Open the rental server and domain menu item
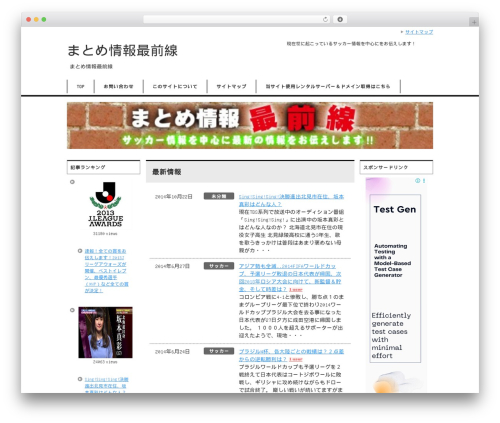The height and width of the screenshot is (423, 500). [328, 86]
